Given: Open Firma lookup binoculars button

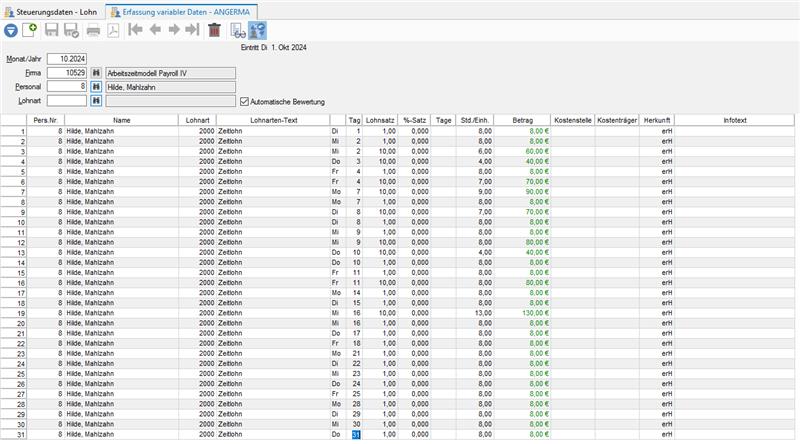Looking at the screenshot, I should [96, 73].
